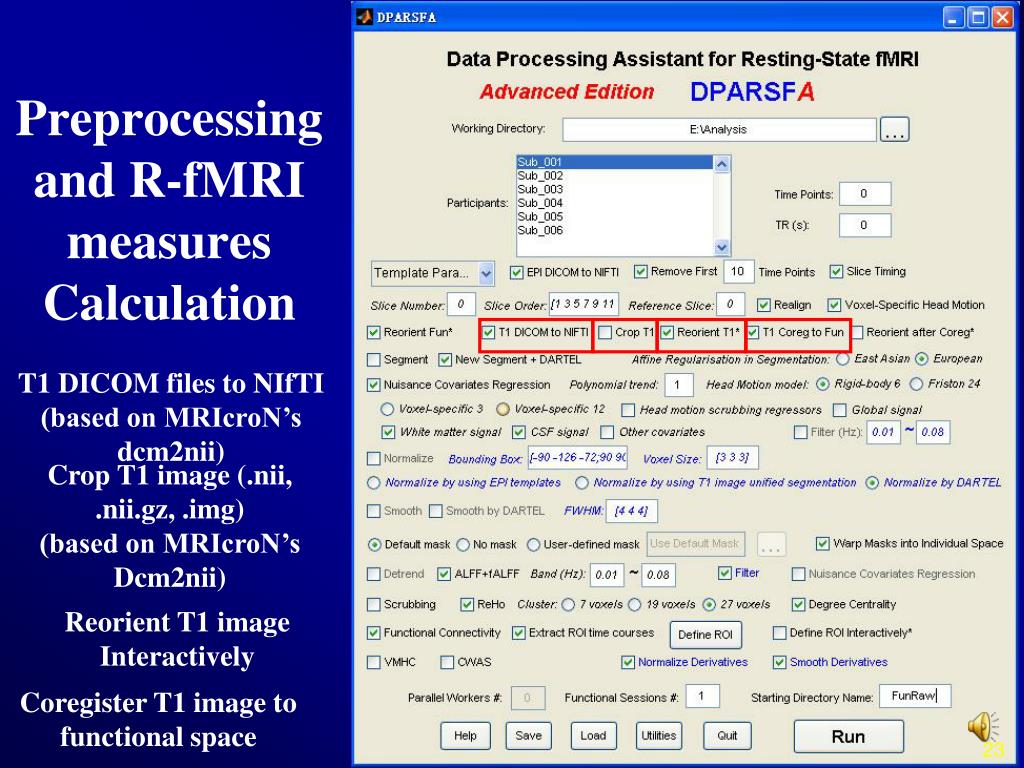Toggle the Slice Timing checkbox
This screenshot has width=1024, height=768.
tap(836, 271)
